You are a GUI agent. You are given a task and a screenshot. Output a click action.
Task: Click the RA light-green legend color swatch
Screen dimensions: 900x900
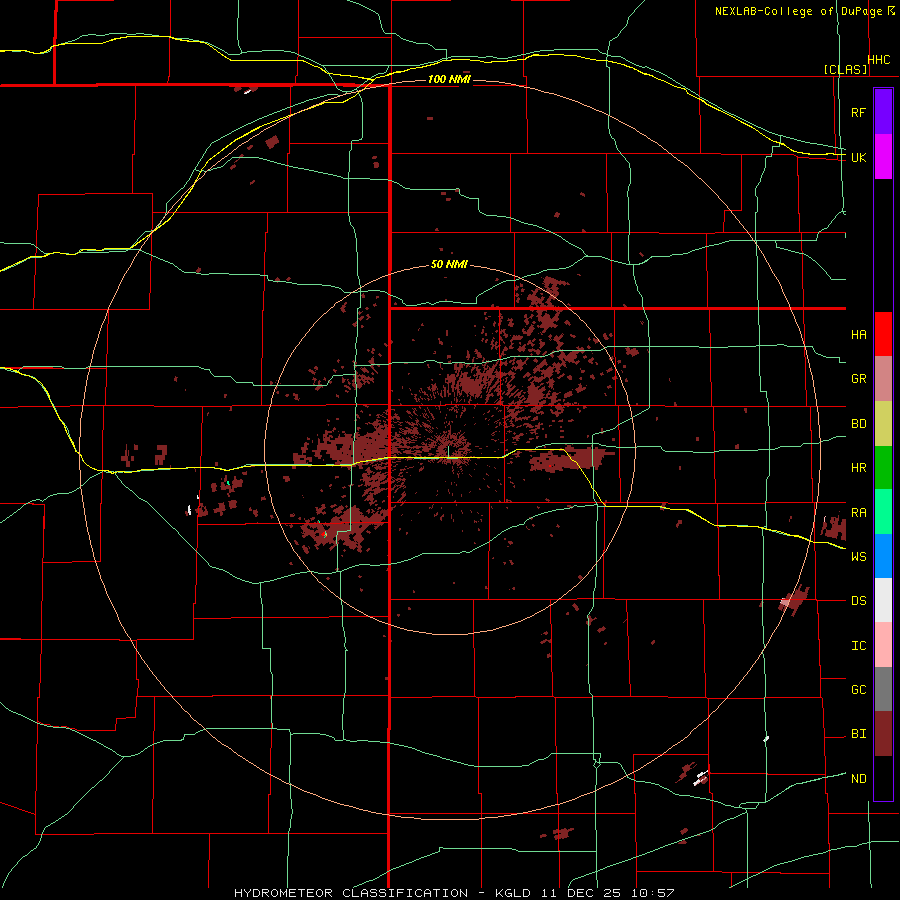[x=883, y=512]
